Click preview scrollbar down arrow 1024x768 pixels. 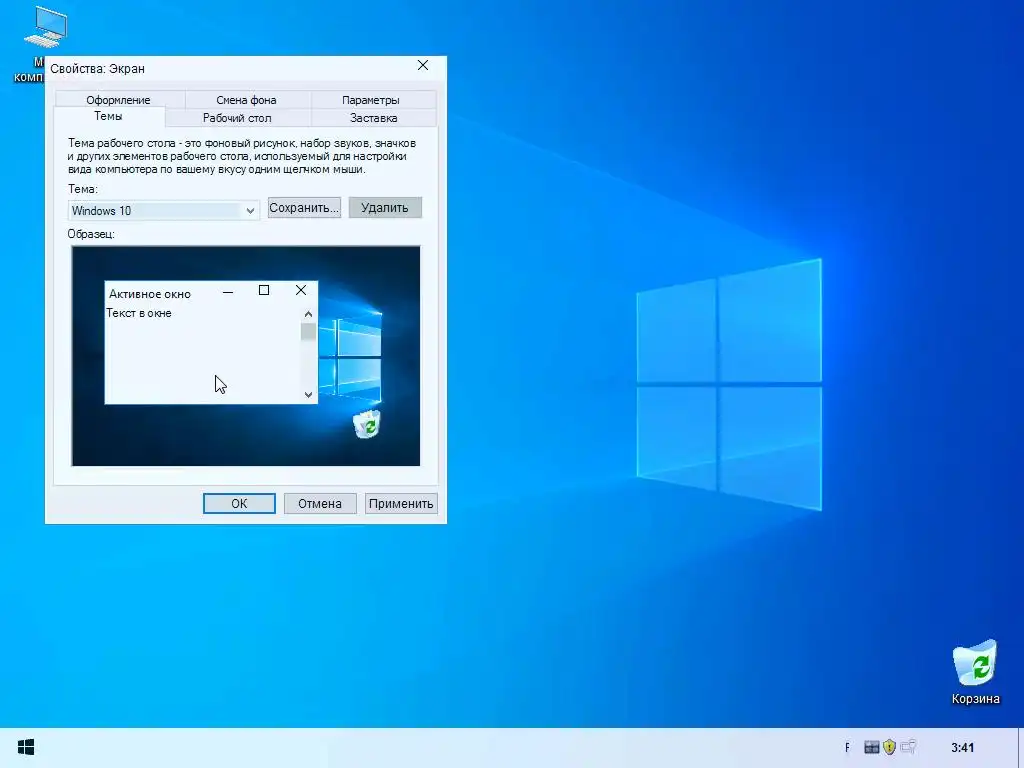tap(308, 394)
